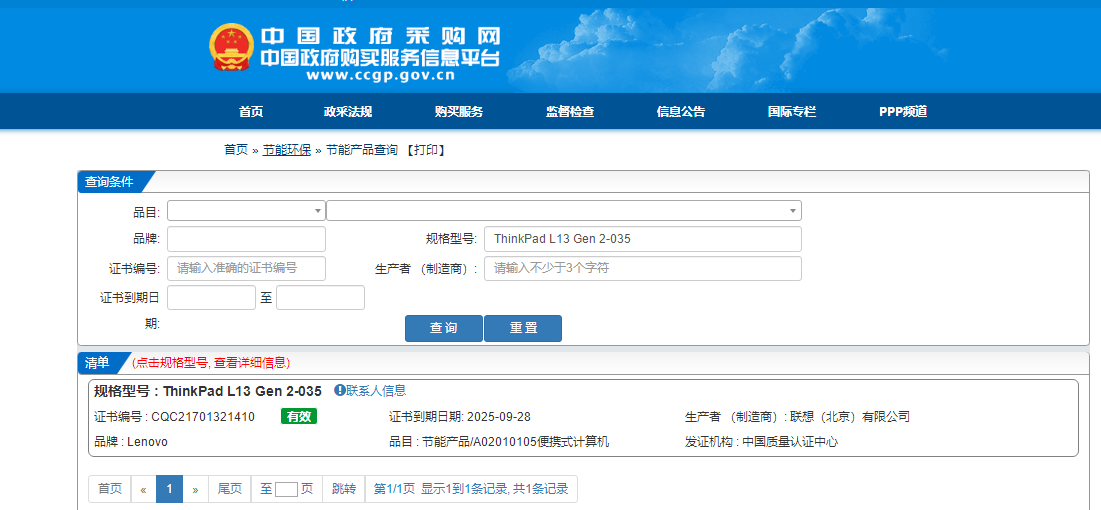Click the 清单 list panel header tab

point(98,362)
